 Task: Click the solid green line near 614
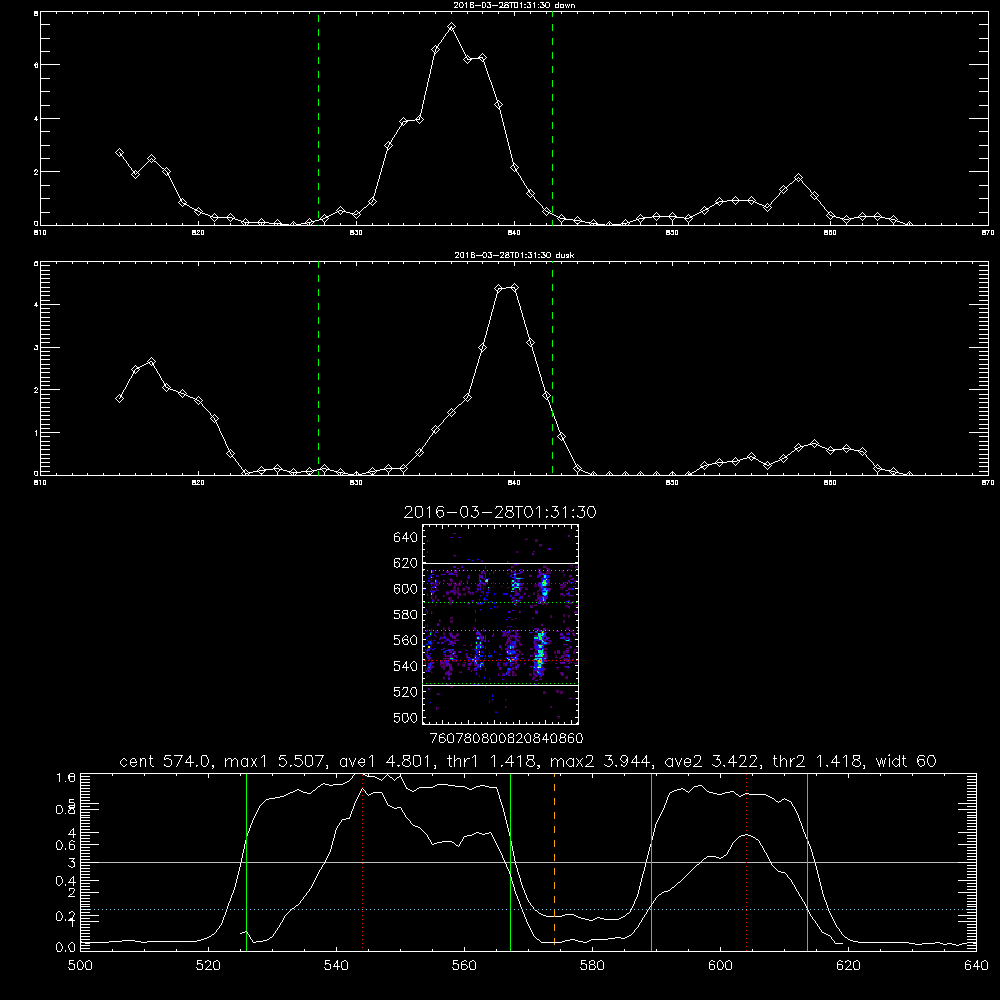(x=807, y=861)
